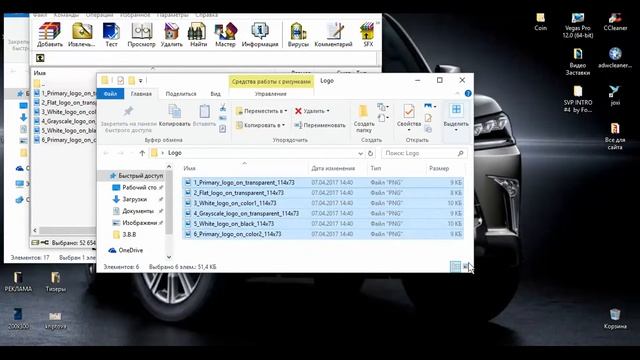
Task: Switch to details view icon in status bar
Action: (456, 267)
